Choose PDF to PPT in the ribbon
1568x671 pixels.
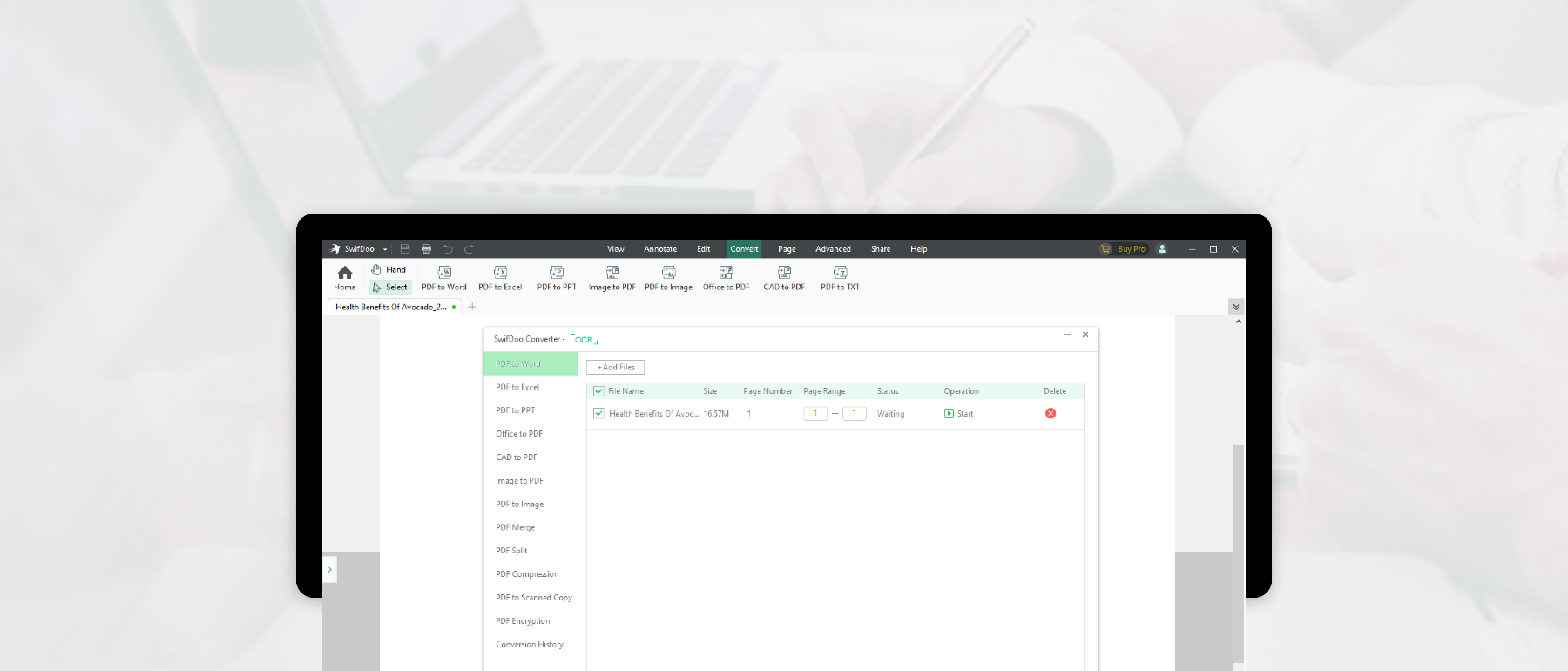557,278
